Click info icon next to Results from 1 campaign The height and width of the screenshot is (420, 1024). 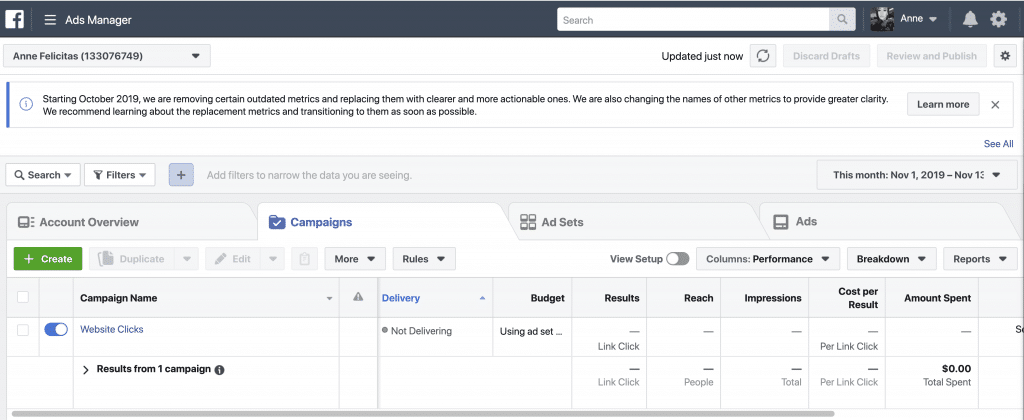point(219,370)
